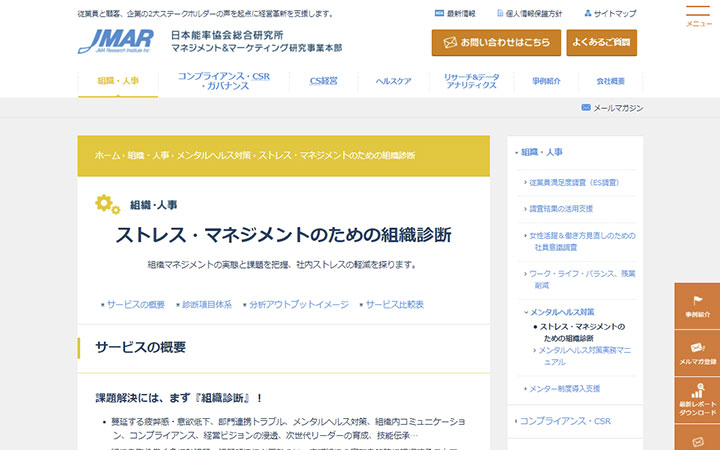
Task: Select リサーチ&データアナリティクス tab
Action: tap(471, 81)
